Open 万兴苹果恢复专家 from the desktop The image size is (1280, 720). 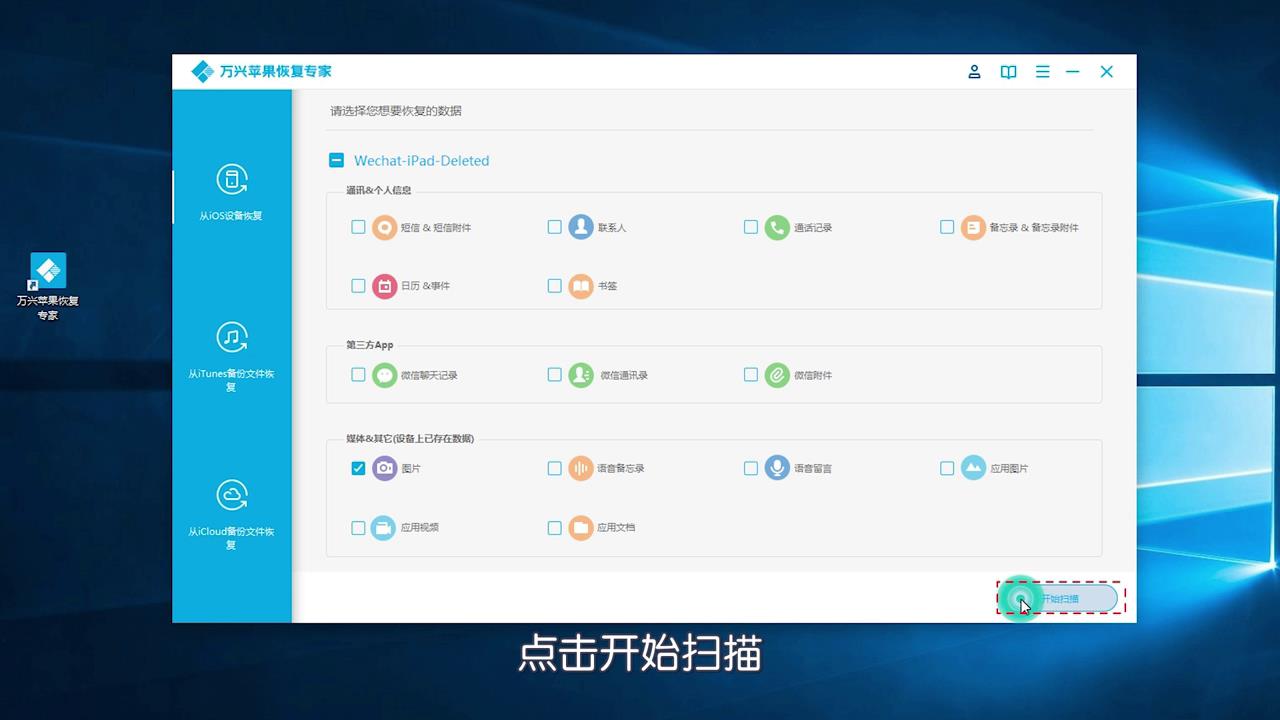[47, 272]
